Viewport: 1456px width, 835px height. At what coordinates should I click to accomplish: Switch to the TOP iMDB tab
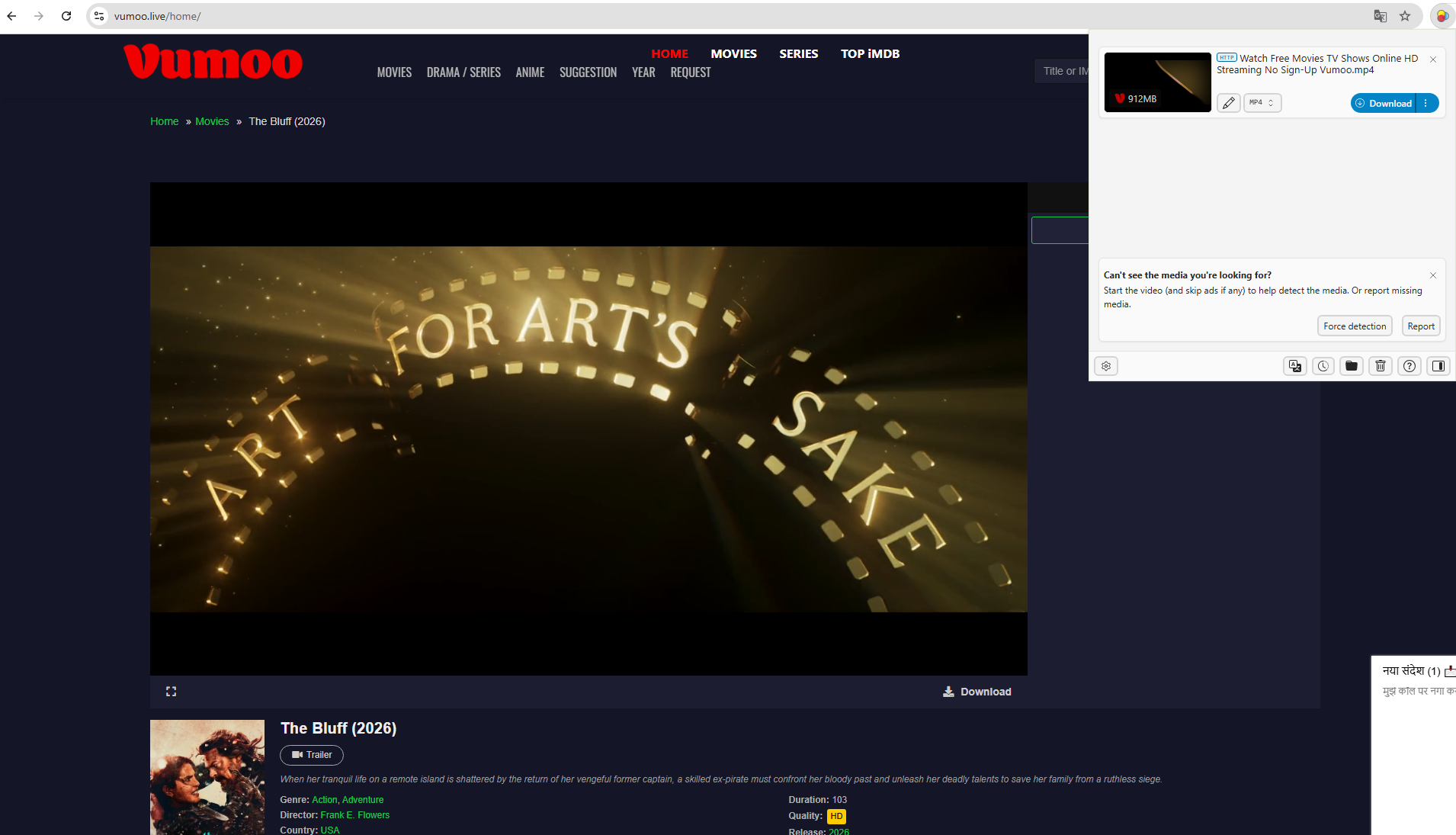click(870, 53)
